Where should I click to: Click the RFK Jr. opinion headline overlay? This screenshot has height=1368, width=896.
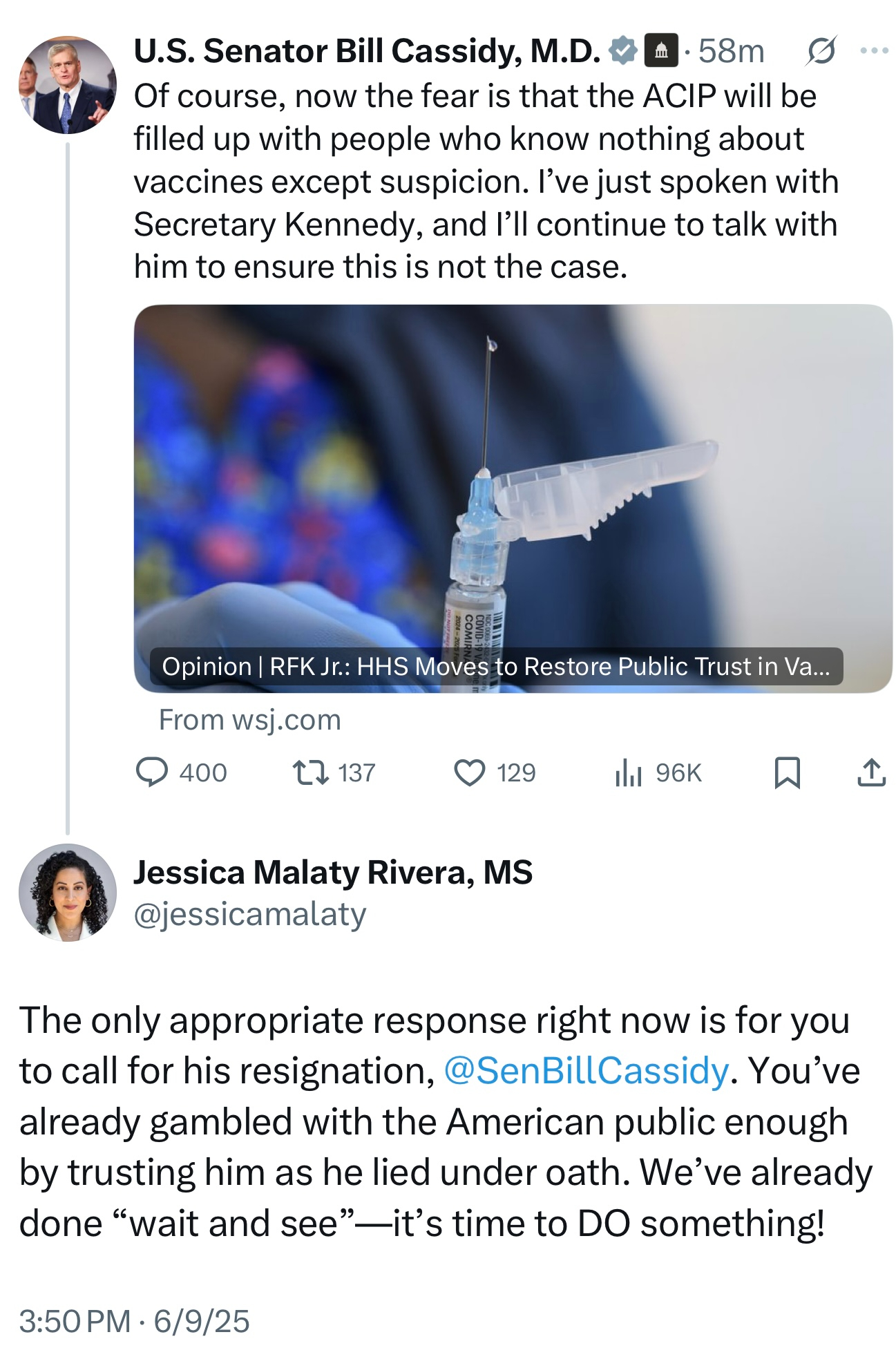495,666
